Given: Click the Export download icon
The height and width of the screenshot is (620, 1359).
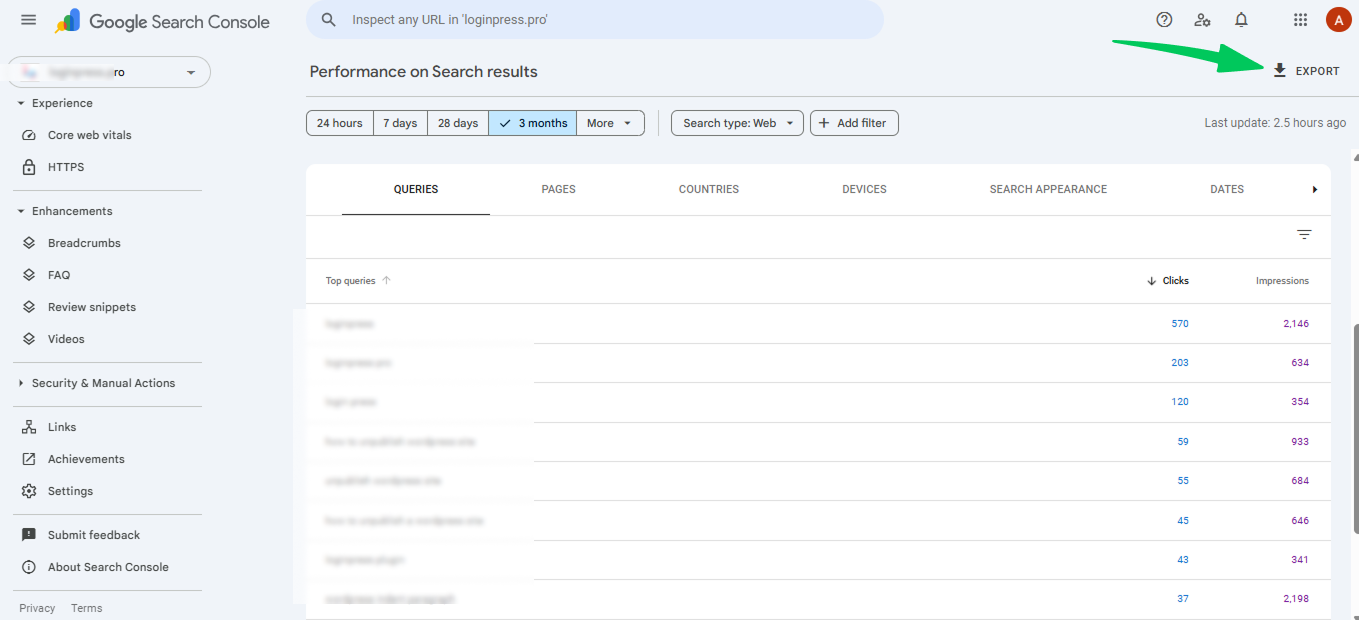Looking at the screenshot, I should 1280,70.
